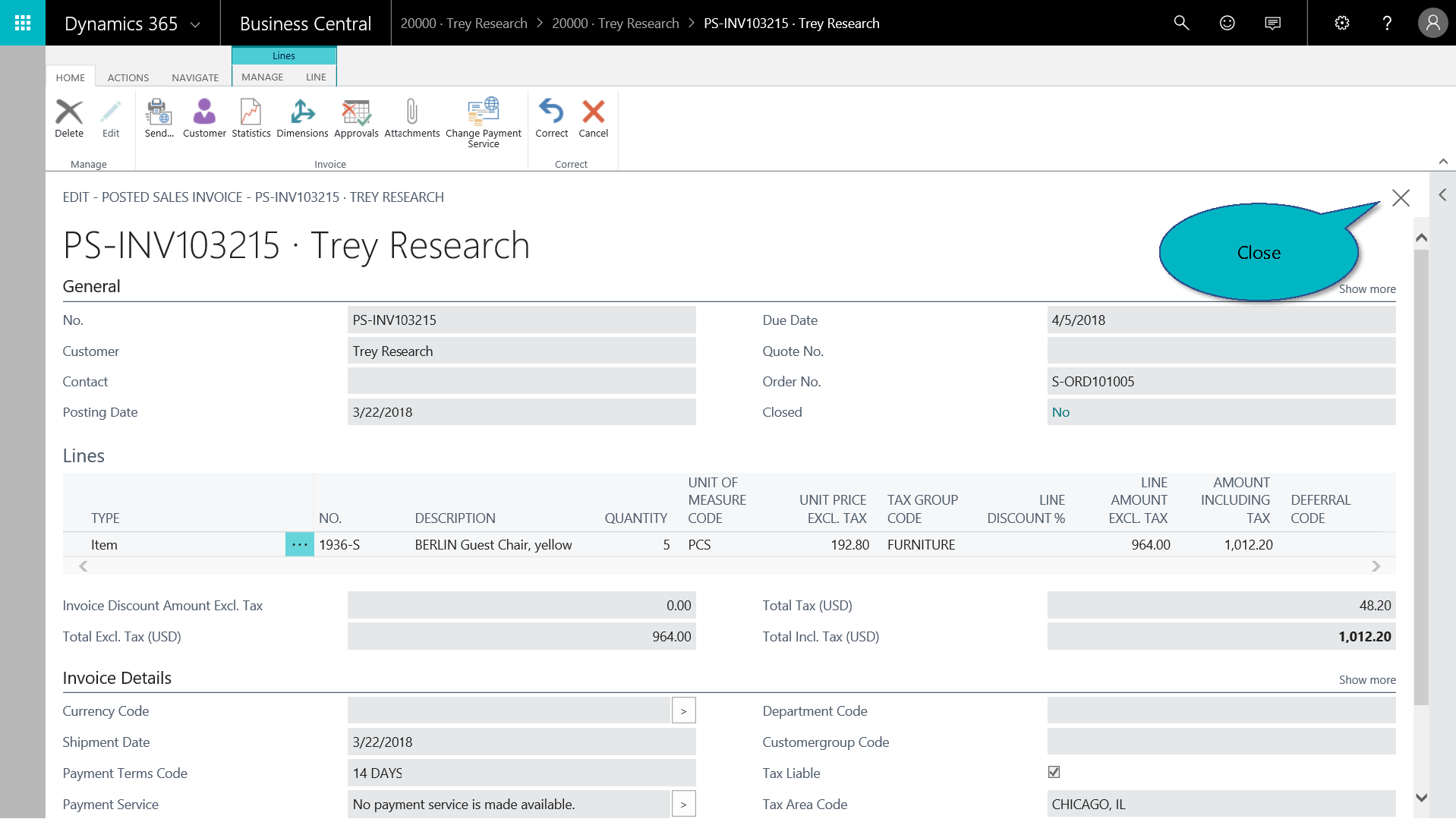1456x819 pixels.
Task: Open Attachments paperclip icon
Action: click(411, 118)
